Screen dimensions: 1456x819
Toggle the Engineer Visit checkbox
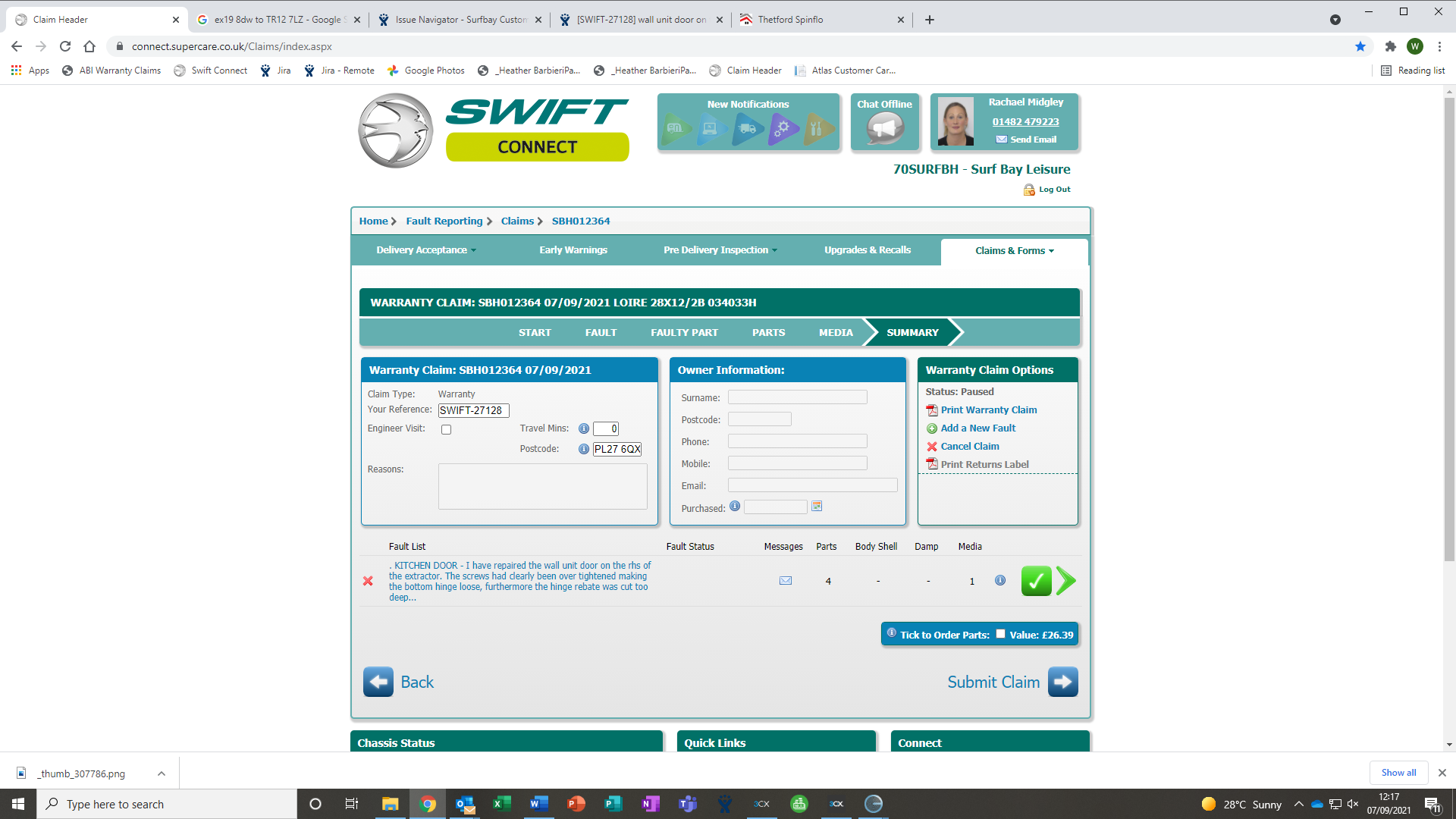[x=447, y=430]
